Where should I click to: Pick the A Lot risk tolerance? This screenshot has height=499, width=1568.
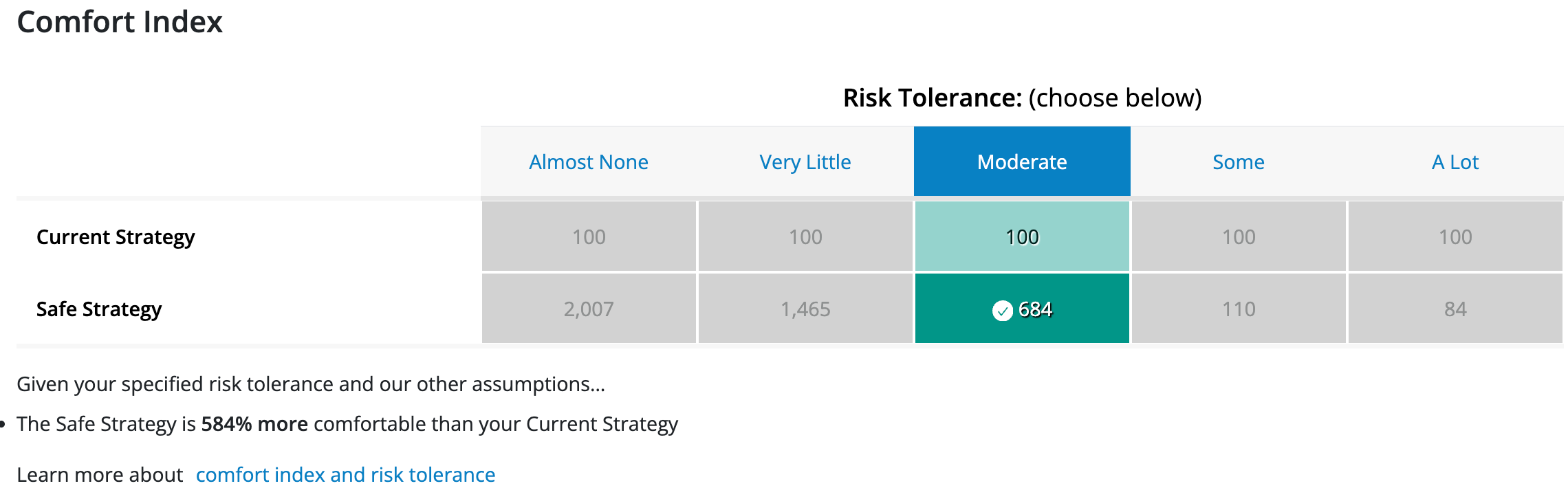pos(1455,162)
